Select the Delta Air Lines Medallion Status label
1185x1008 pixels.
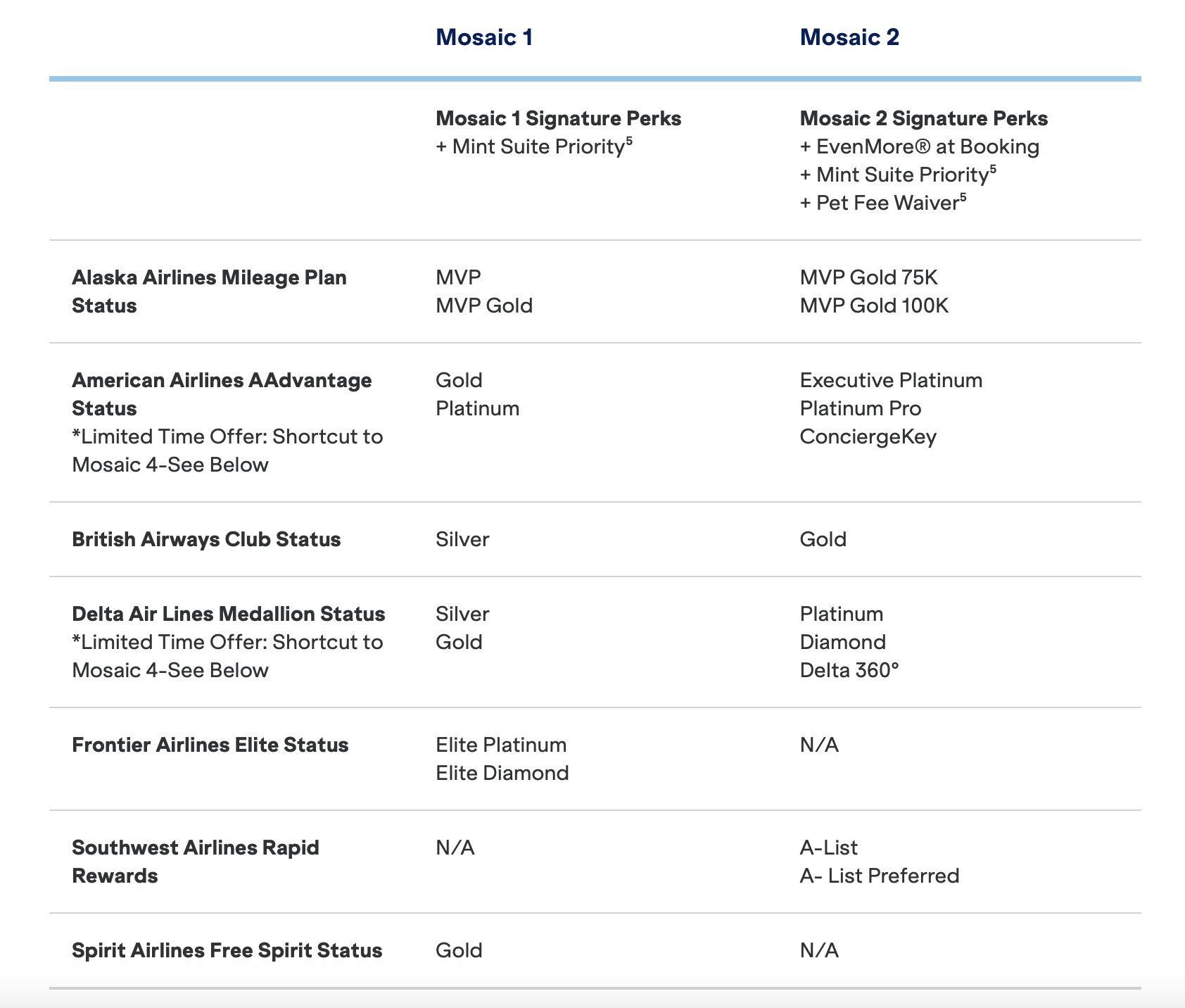228,614
